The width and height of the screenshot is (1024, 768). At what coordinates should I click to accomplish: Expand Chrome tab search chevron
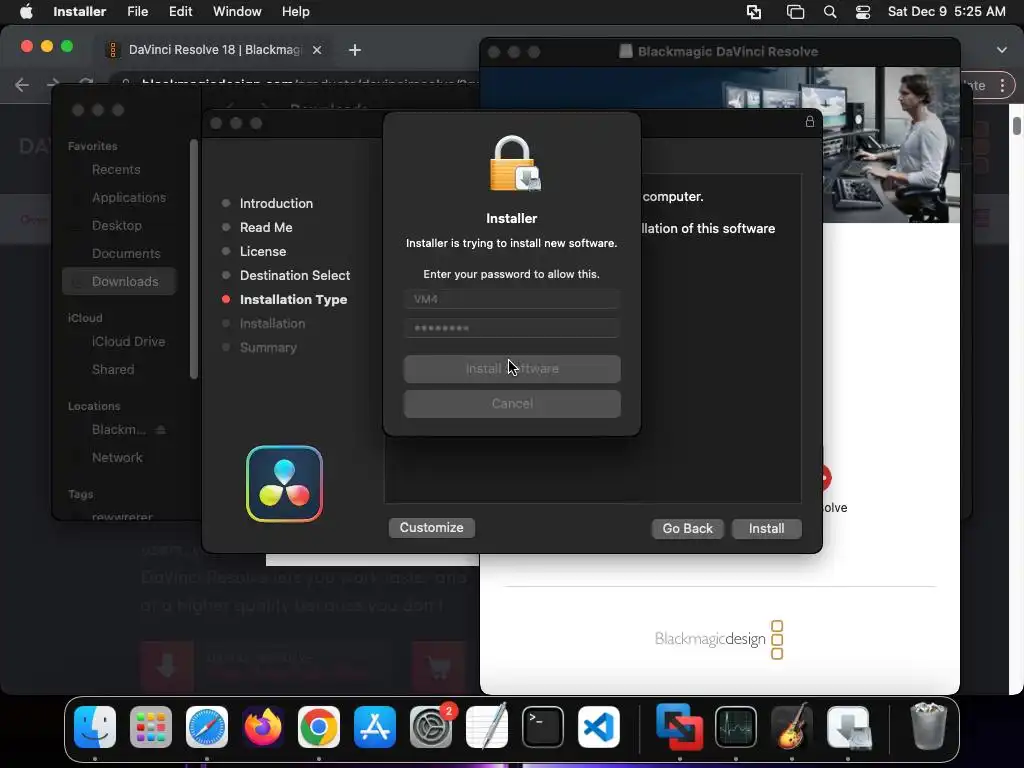(1002, 50)
